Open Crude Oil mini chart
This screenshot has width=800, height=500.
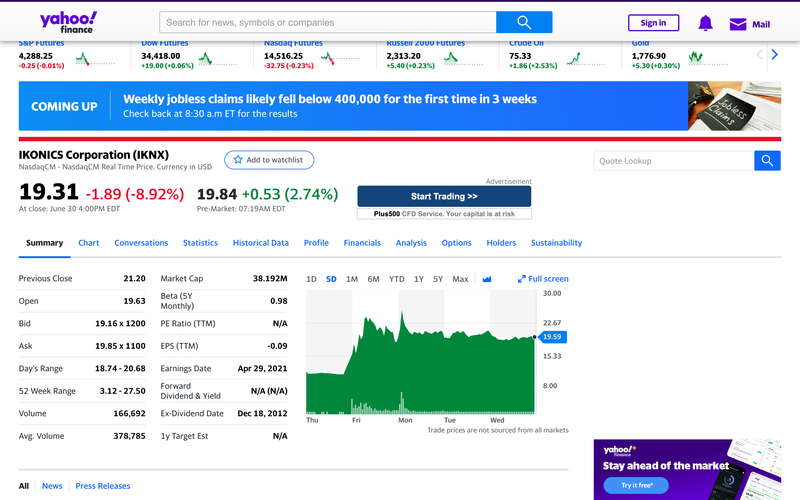(586, 59)
